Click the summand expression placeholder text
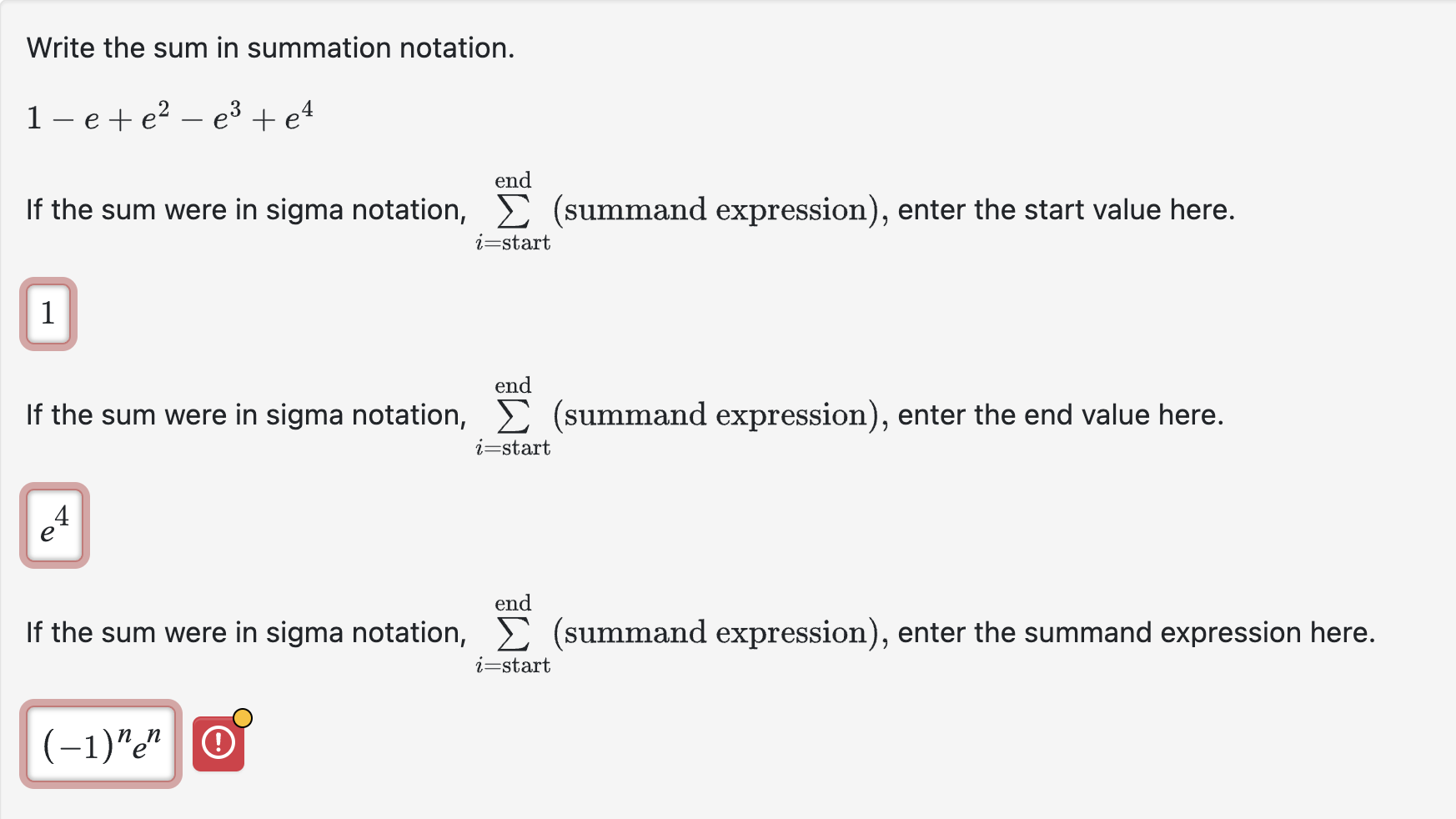The height and width of the screenshot is (819, 1456). point(713,210)
